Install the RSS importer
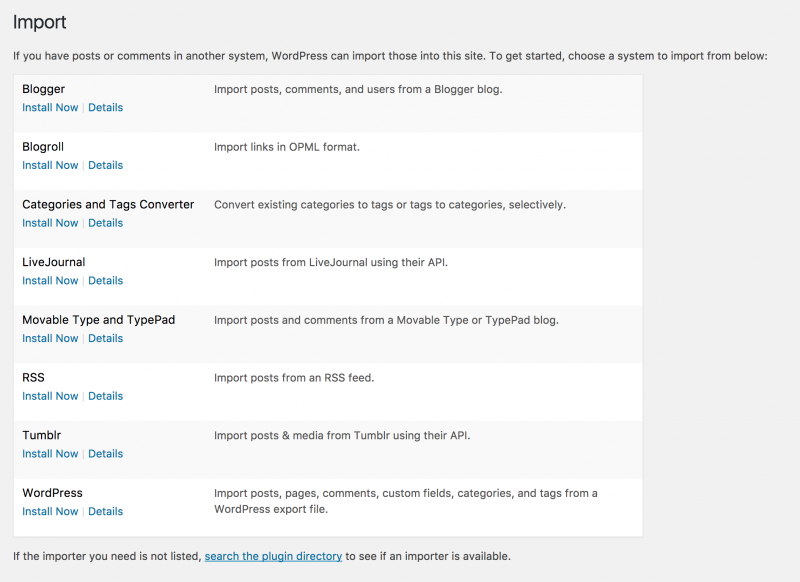Image resolution: width=800 pixels, height=582 pixels. click(x=50, y=395)
